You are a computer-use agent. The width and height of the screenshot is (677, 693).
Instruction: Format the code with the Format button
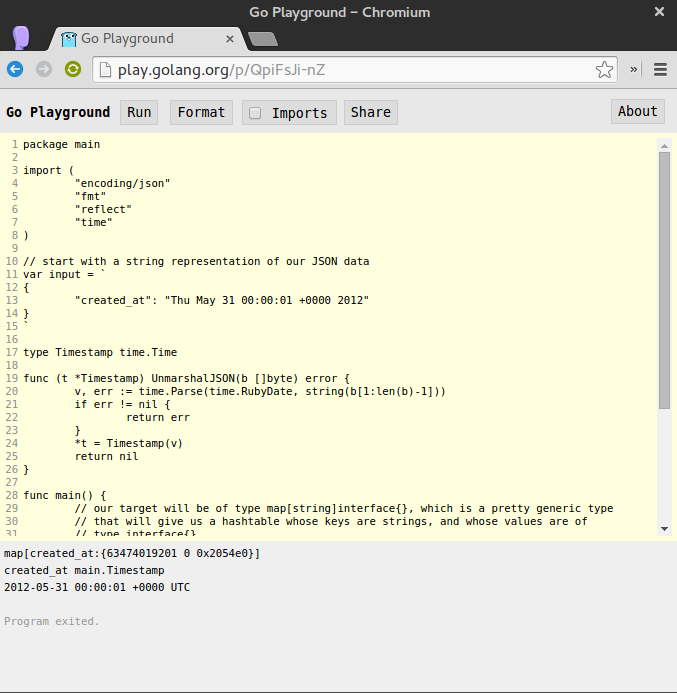click(202, 112)
